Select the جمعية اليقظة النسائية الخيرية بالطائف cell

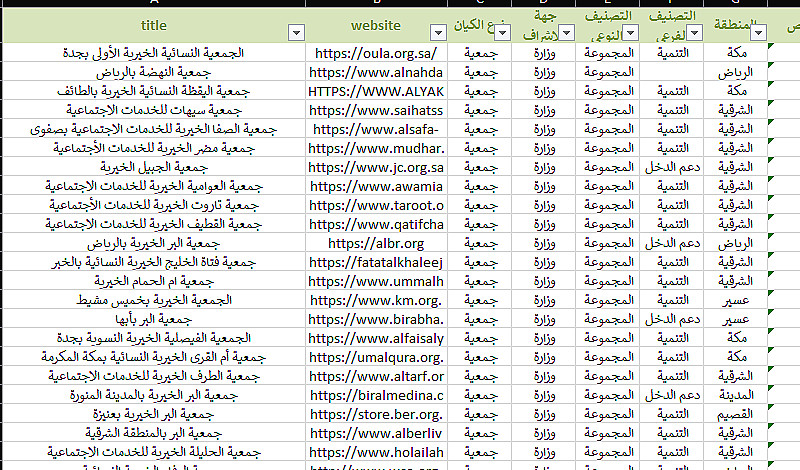154,91
